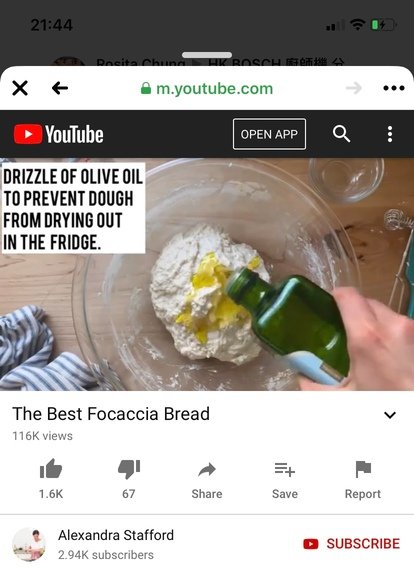The width and height of the screenshot is (414, 571).
Task: Open the Alexandra Stafford channel name
Action: pyautogui.click(x=116, y=535)
